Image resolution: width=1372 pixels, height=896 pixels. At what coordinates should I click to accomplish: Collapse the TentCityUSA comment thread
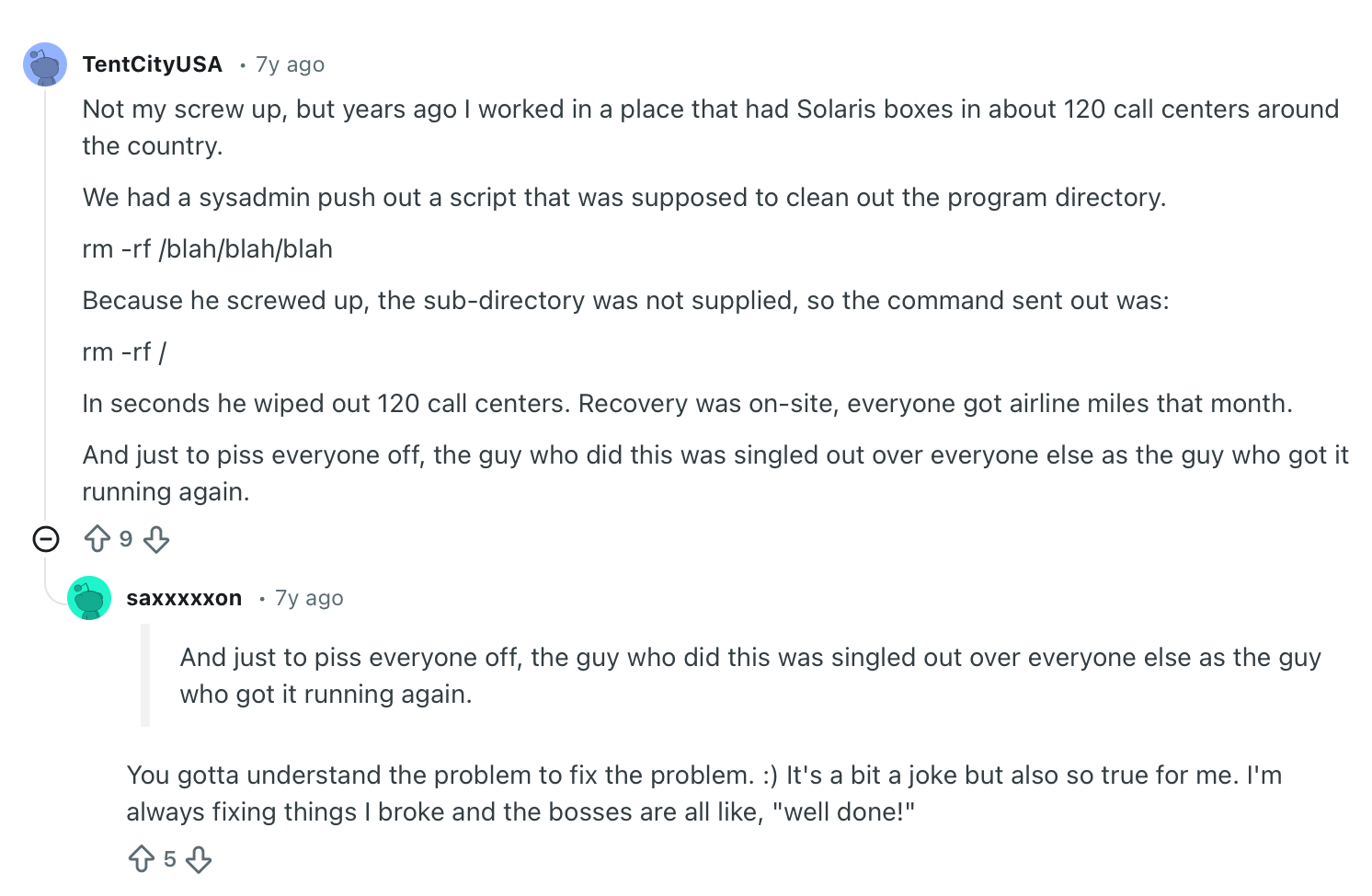pyautogui.click(x=46, y=539)
